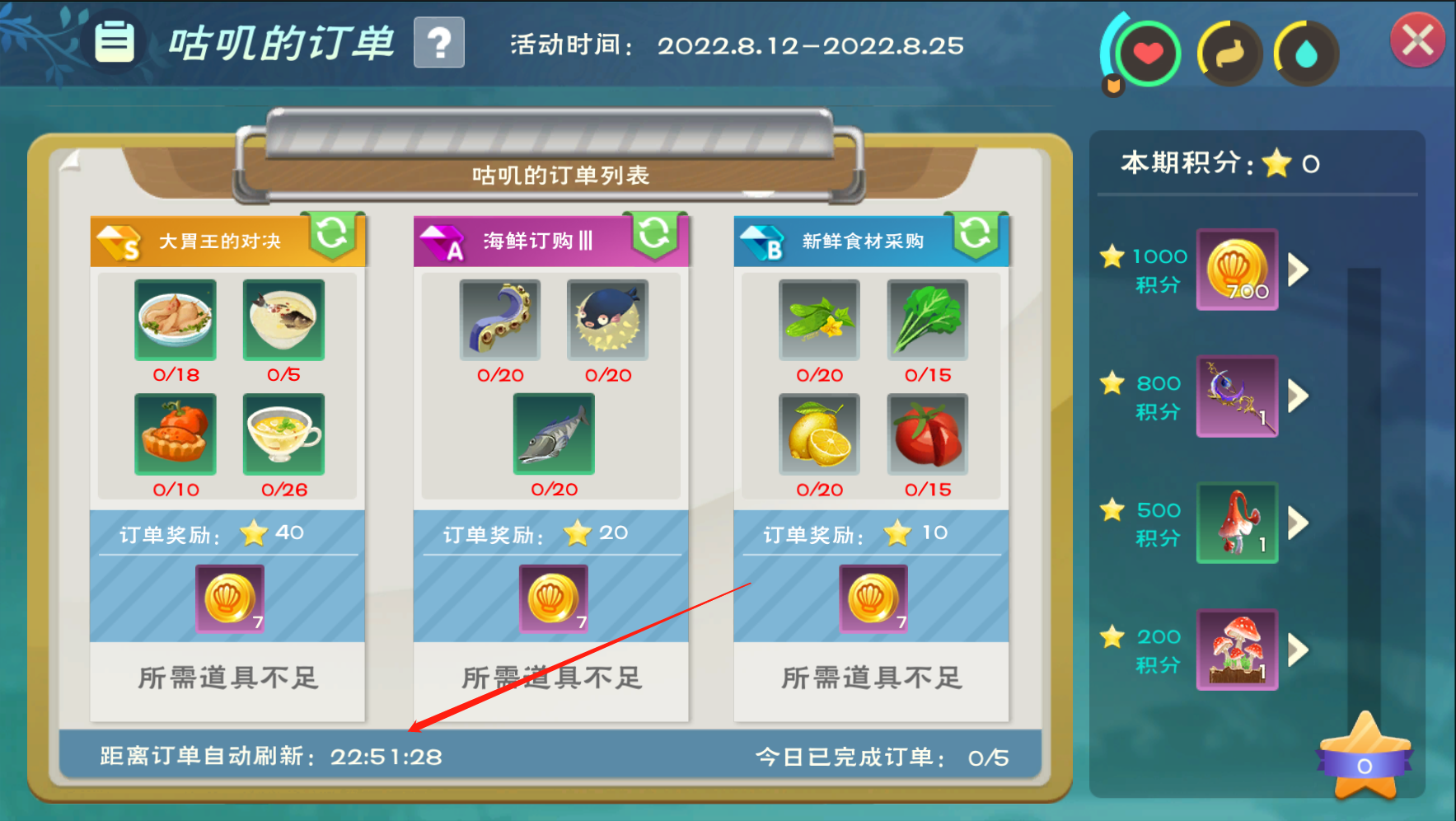Click 所需道具不足 under 新鲜食材采购
Image resolution: width=1456 pixels, height=821 pixels.
pyautogui.click(x=872, y=678)
